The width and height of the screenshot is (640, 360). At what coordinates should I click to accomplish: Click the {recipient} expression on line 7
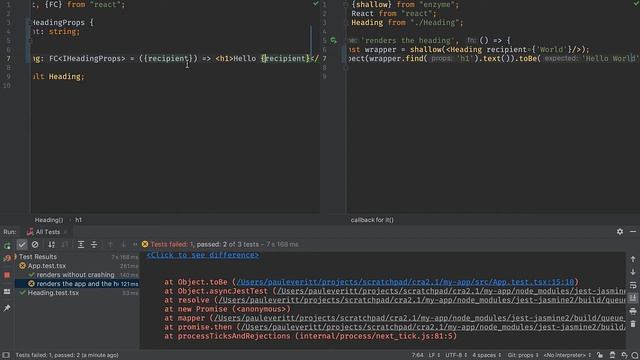click(x=286, y=58)
